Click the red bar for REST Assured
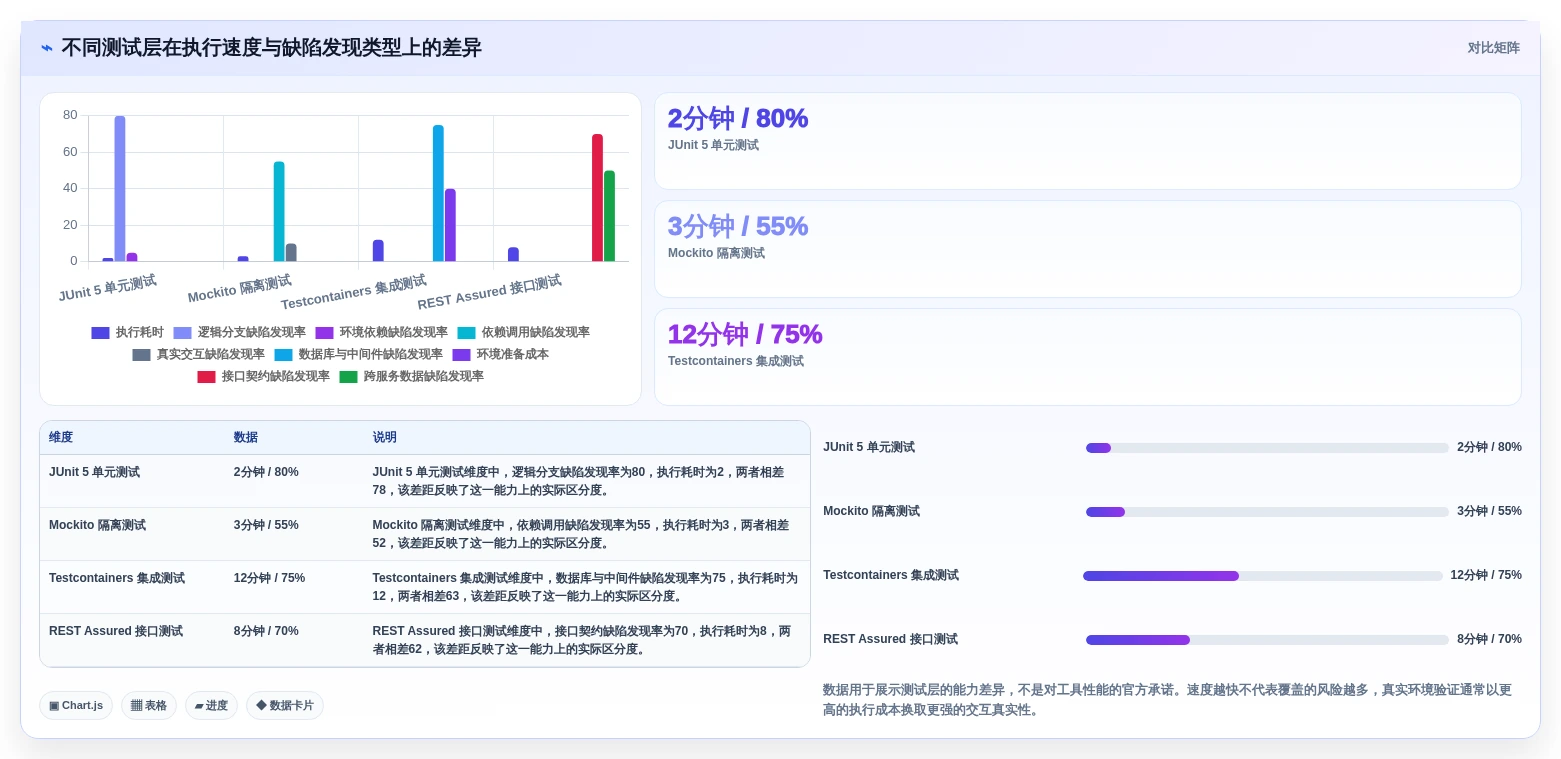This screenshot has width=1561, height=759. (x=597, y=198)
